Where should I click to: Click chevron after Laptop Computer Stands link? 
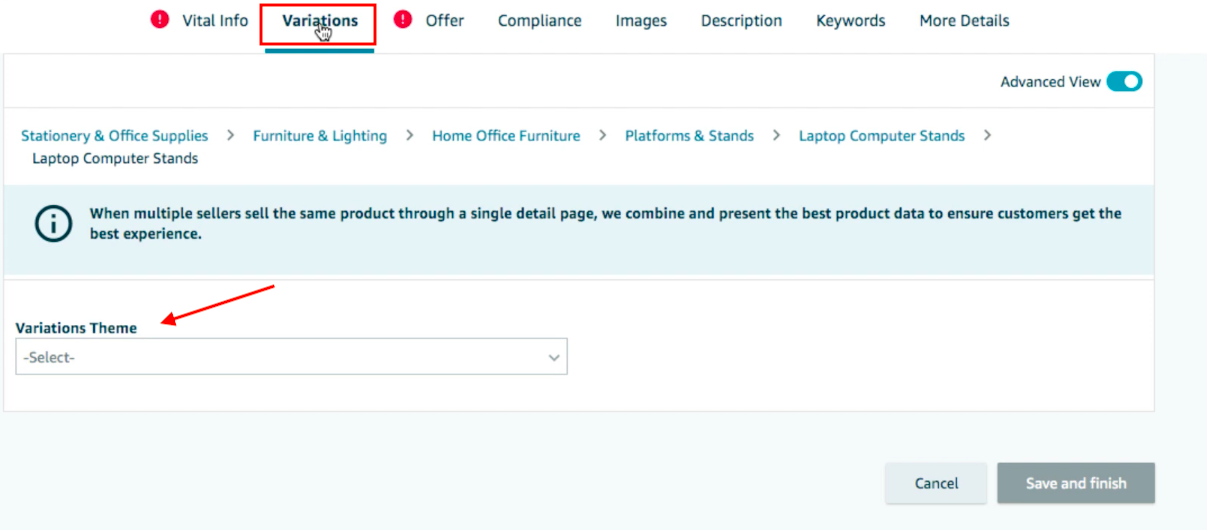[988, 135]
